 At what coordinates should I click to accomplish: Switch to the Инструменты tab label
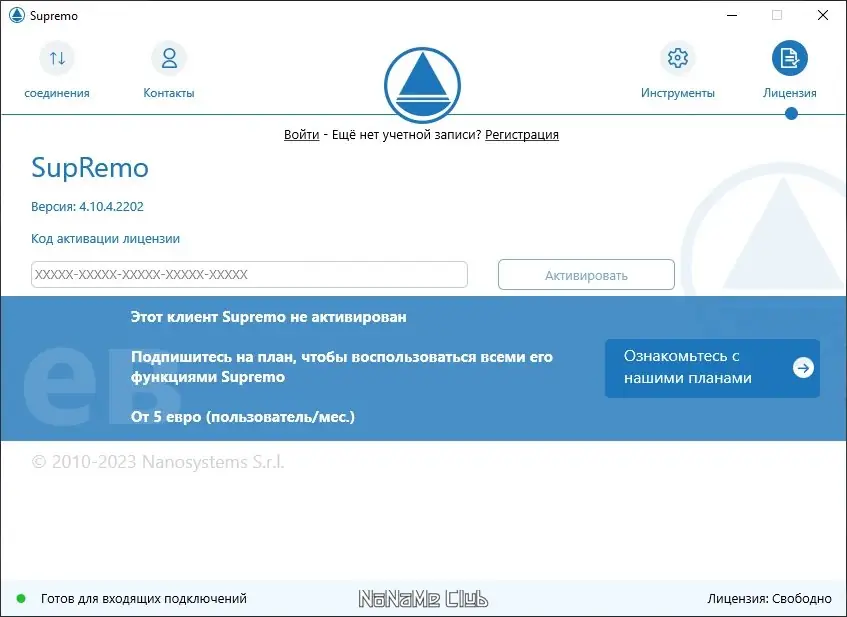click(677, 93)
